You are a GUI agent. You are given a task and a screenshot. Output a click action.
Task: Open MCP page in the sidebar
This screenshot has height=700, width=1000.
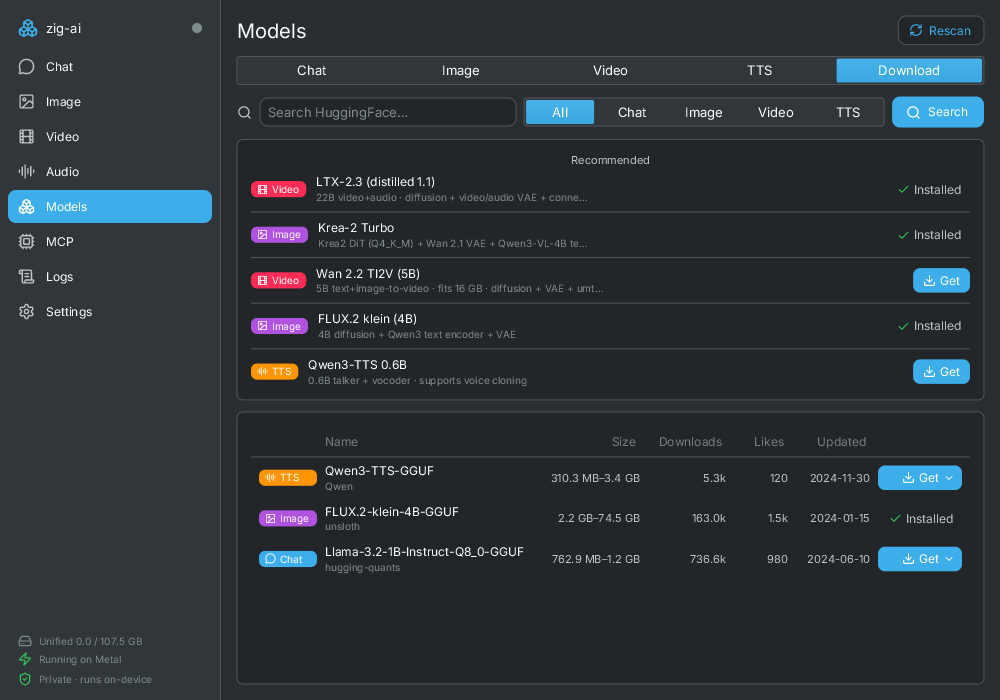tap(110, 242)
